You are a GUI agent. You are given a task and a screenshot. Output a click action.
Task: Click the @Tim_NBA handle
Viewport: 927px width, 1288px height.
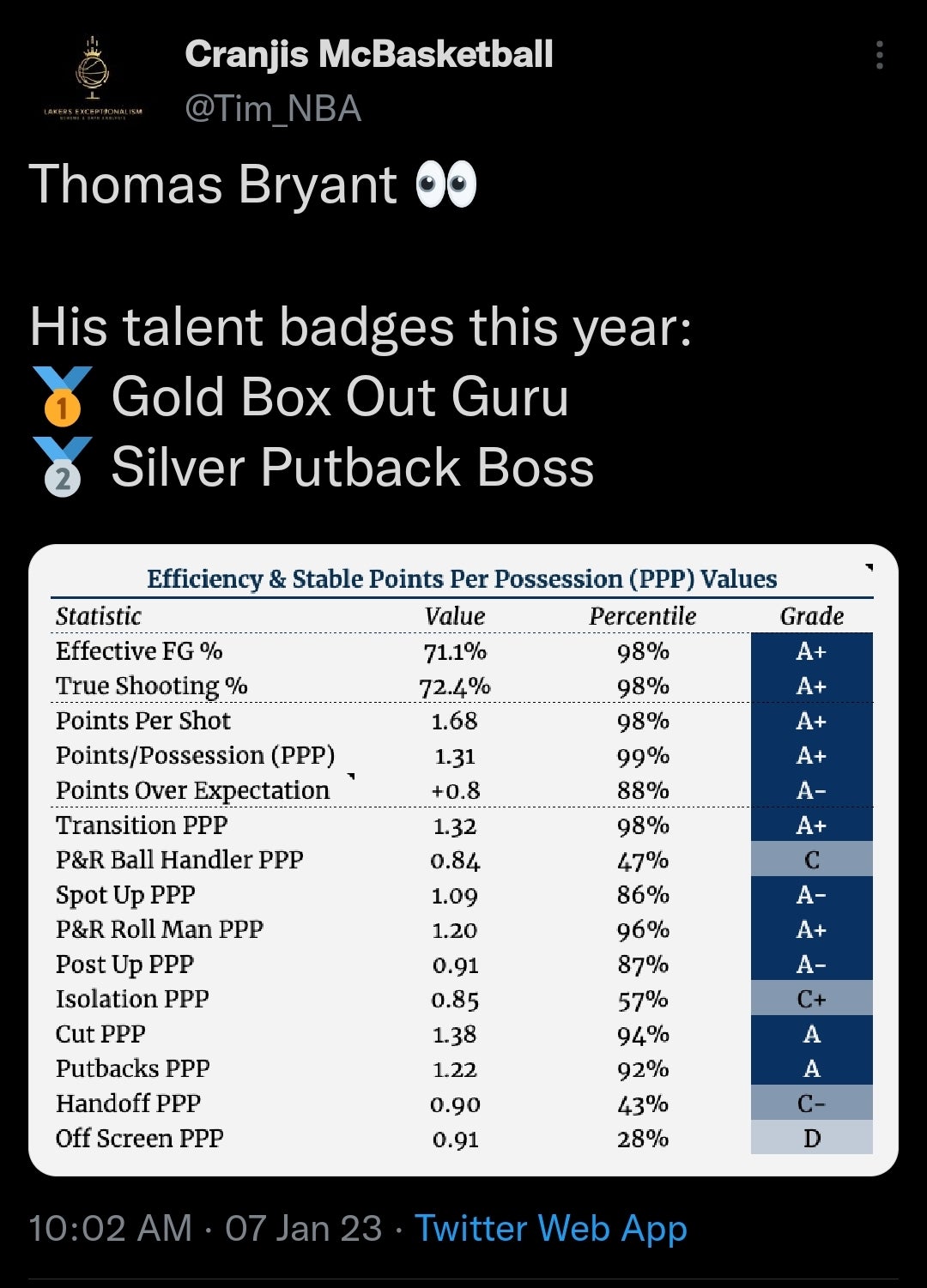point(273,109)
